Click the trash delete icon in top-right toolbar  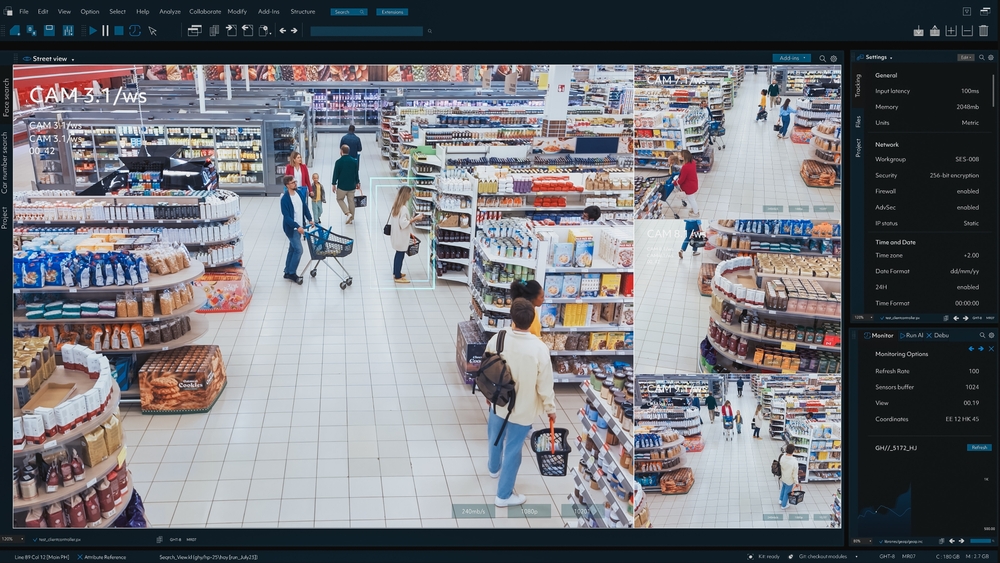(x=984, y=31)
